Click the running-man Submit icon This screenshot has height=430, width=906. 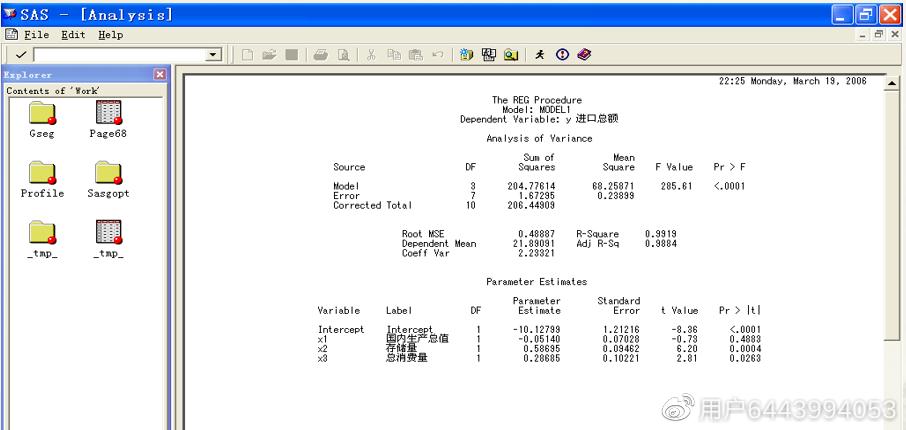[x=540, y=55]
